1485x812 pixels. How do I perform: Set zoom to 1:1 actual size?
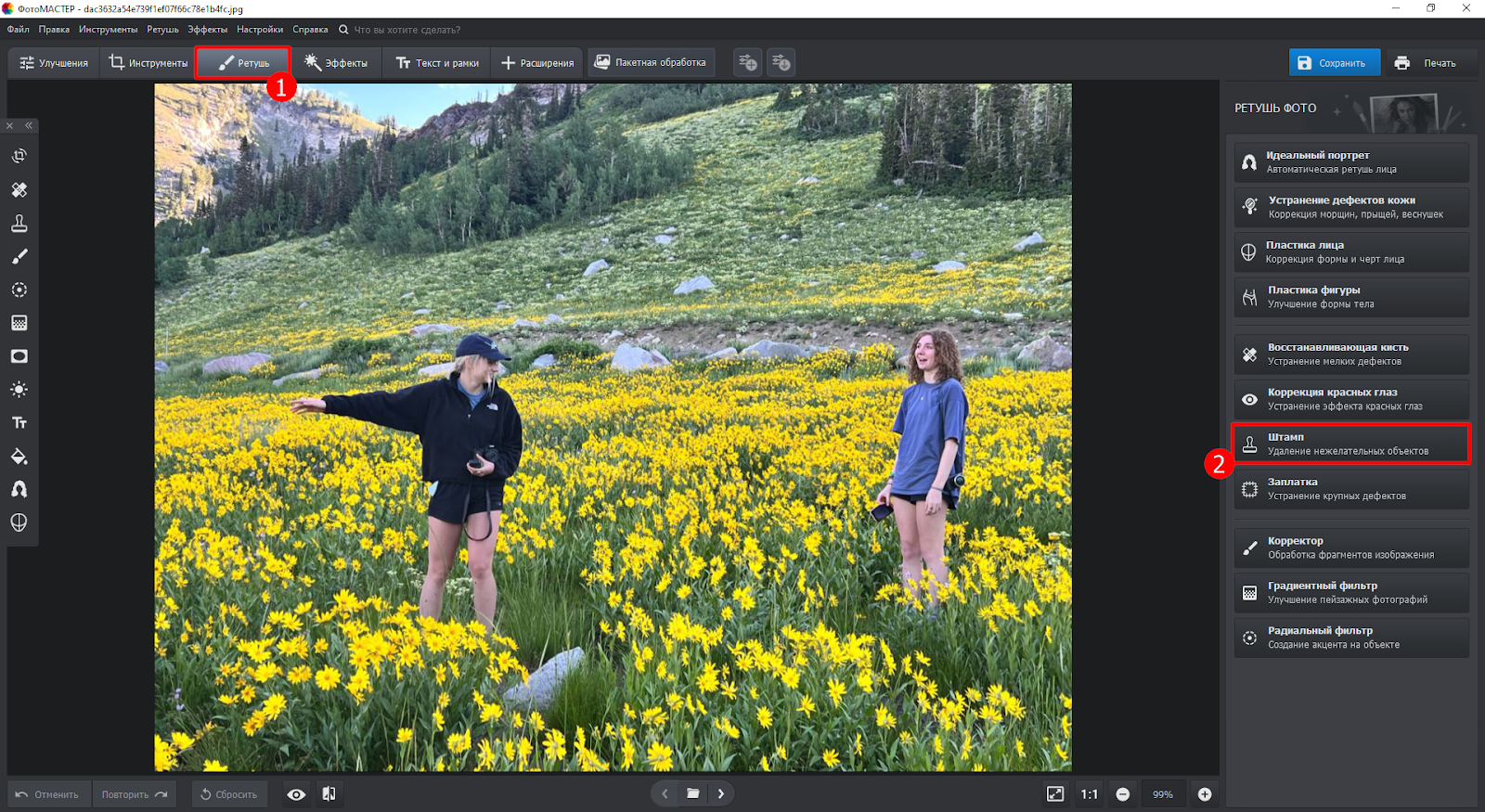[x=1090, y=794]
